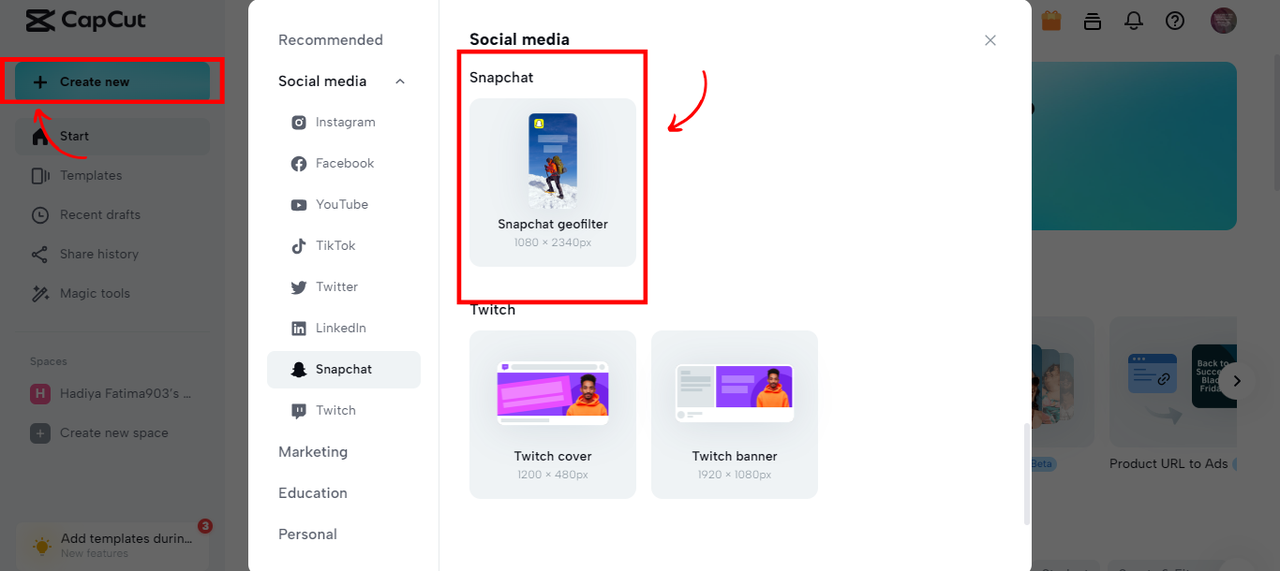Screen dimensions: 1280x571
Task: Open the Education category
Action: point(313,493)
